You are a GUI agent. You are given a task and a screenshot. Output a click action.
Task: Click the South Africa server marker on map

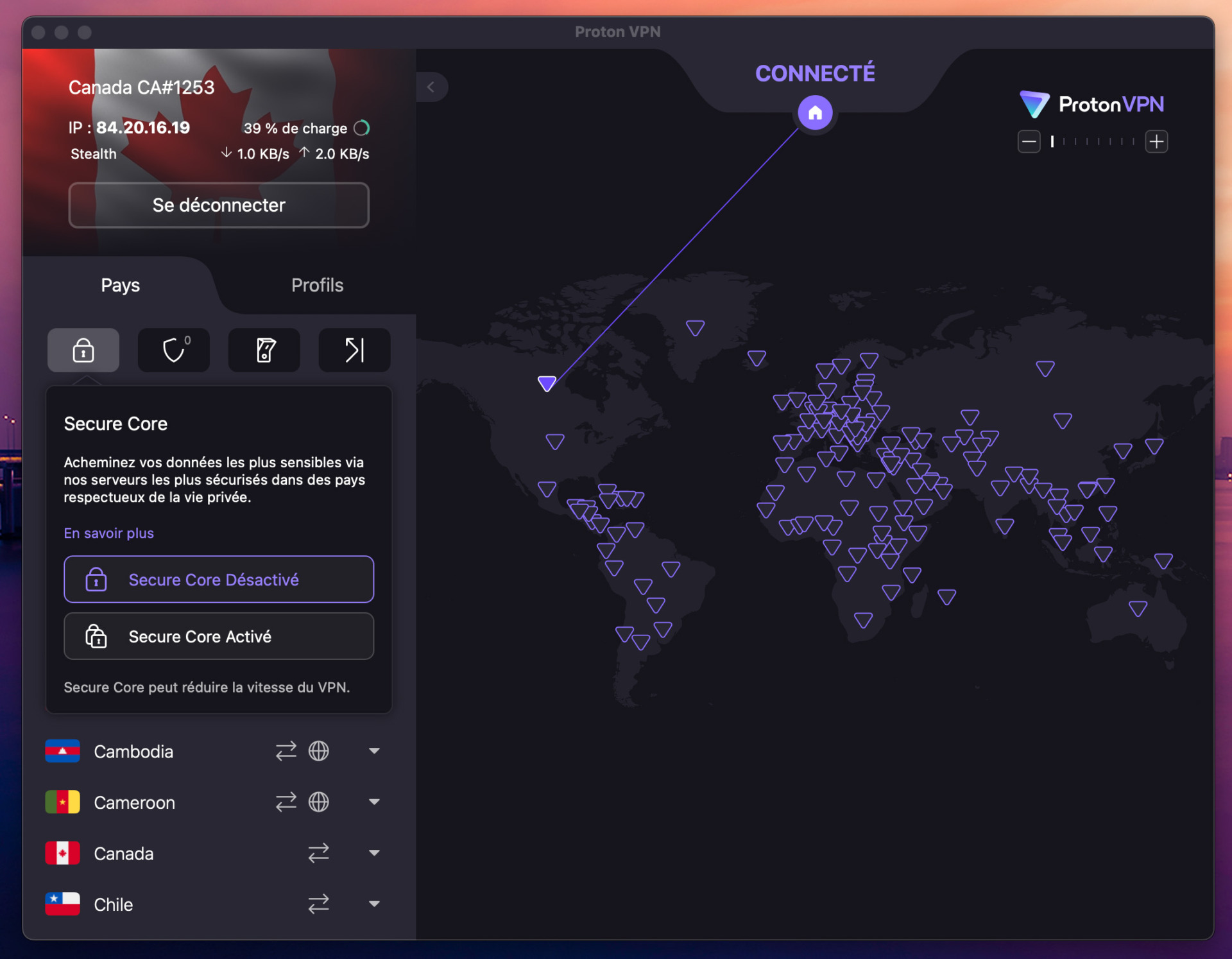863,619
